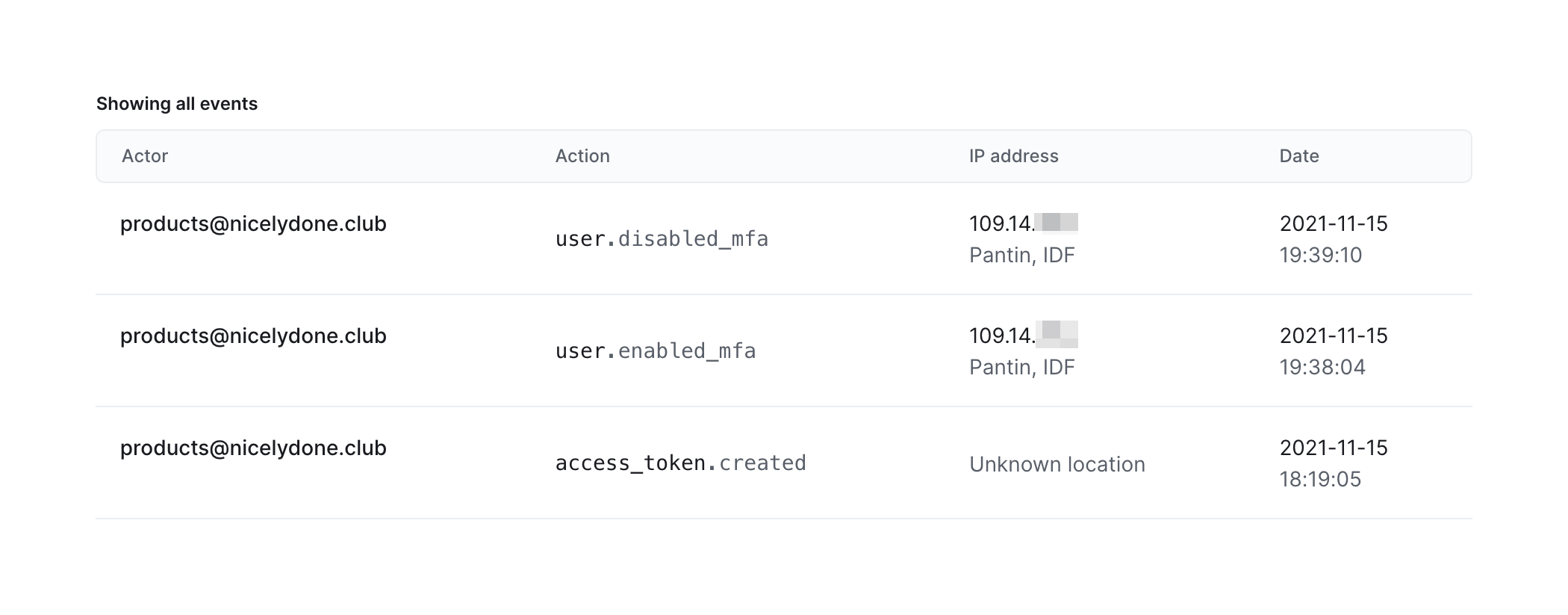Click date 2021-11-15 in access_token row

pyautogui.click(x=1333, y=448)
